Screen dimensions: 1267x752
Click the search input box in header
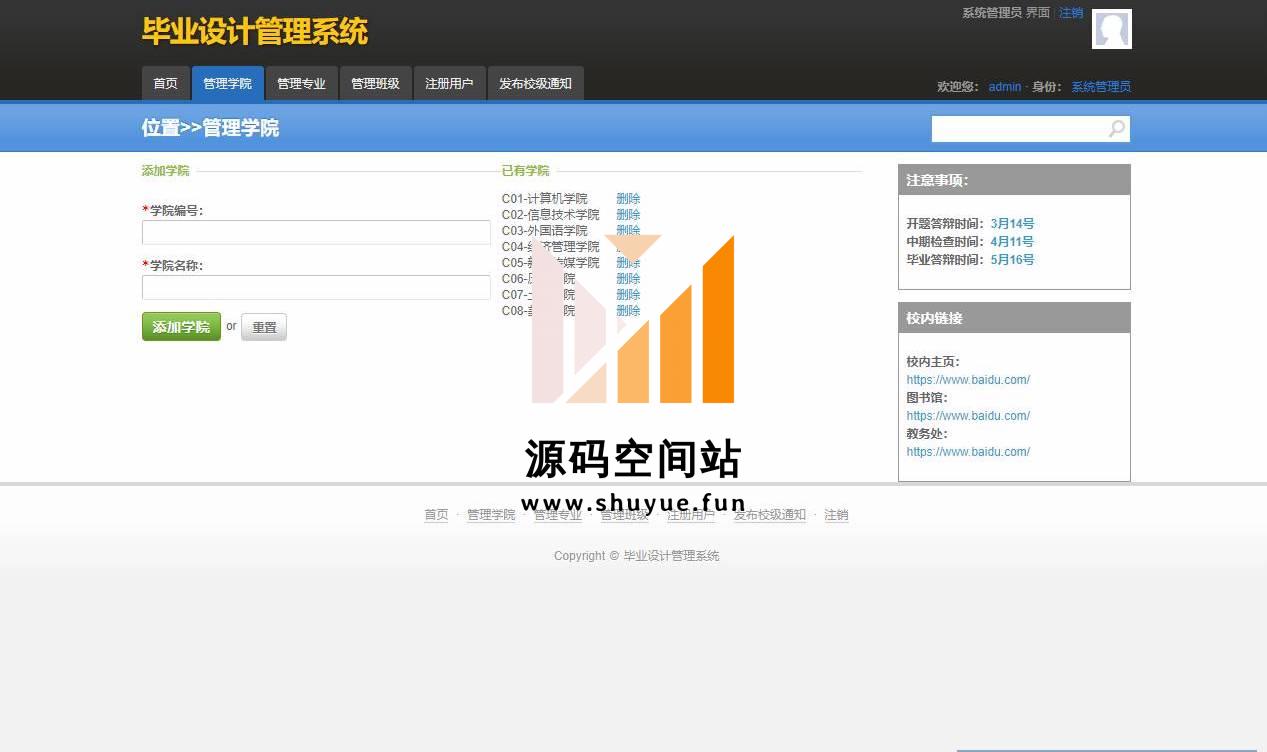click(1018, 129)
